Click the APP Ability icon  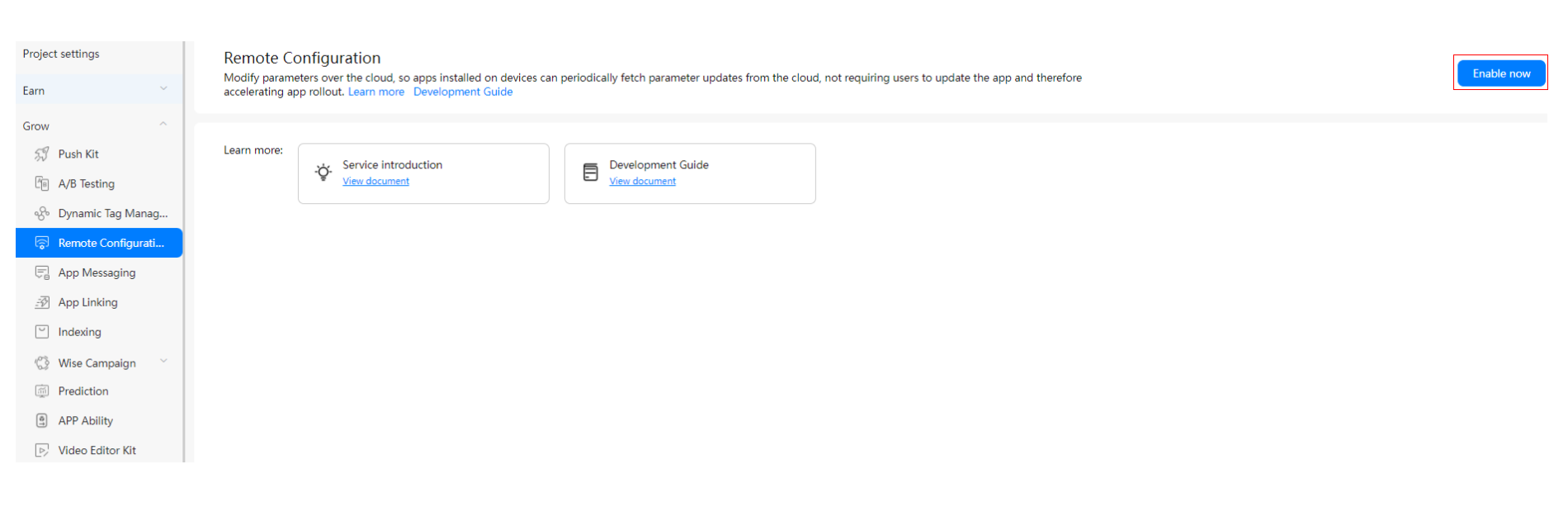coord(42,420)
